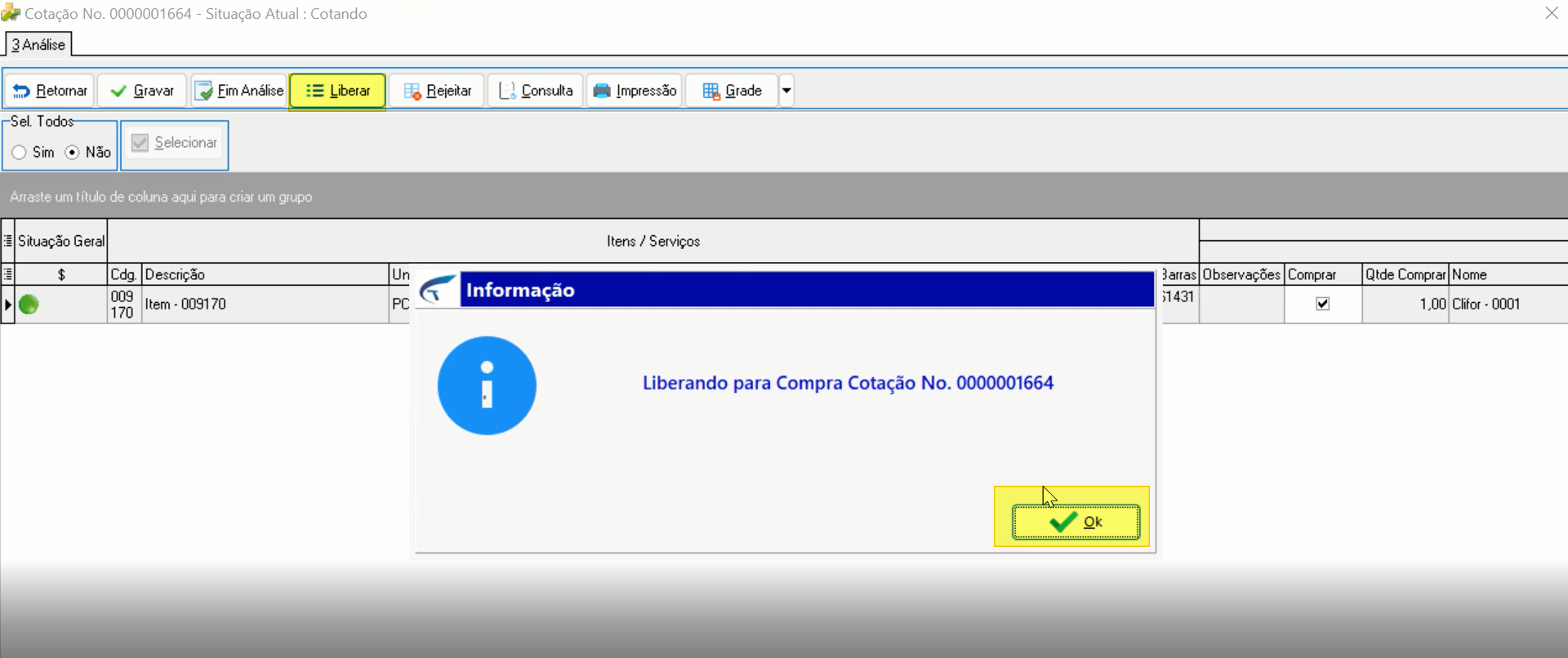The height and width of the screenshot is (658, 1568).
Task: Click the row indicator arrow of the first row
Action: (x=8, y=305)
